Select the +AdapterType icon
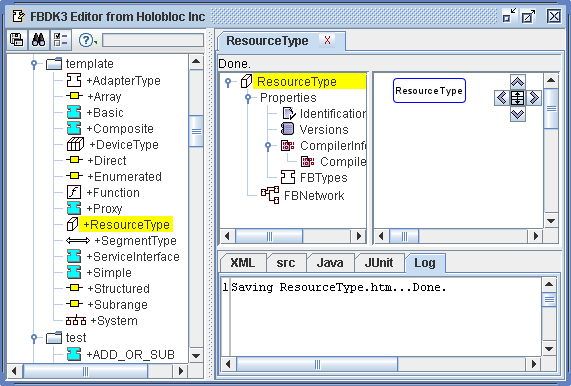This screenshot has width=571, height=386. [74, 80]
